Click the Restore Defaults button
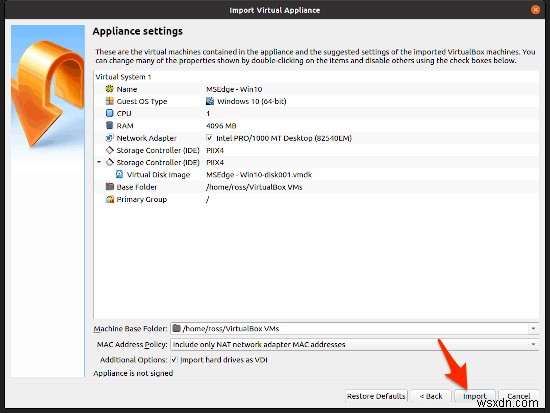Image resolution: width=550 pixels, height=413 pixels. pos(376,396)
